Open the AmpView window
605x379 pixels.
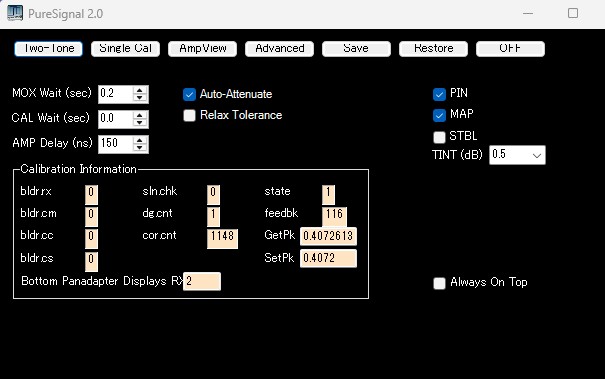(203, 49)
